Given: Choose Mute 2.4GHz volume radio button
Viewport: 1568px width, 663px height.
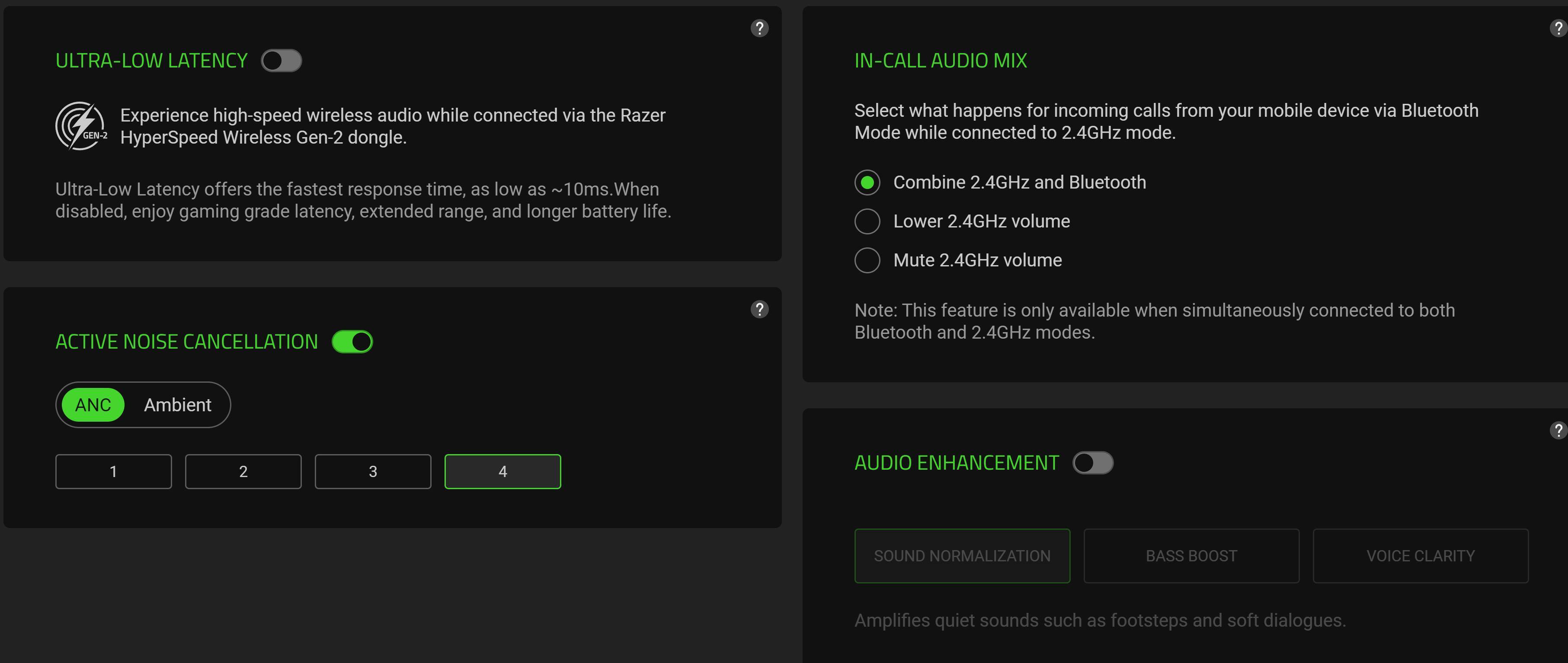Looking at the screenshot, I should click(x=867, y=261).
